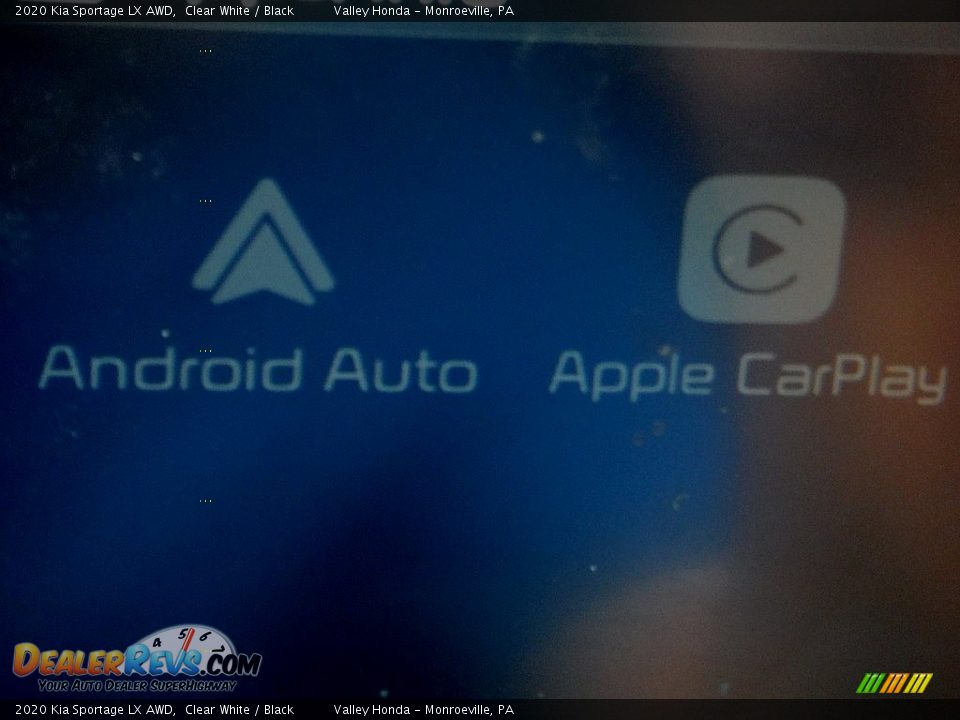Tap the Android Auto arrow icon
This screenshot has height=720, width=960.
(x=263, y=242)
